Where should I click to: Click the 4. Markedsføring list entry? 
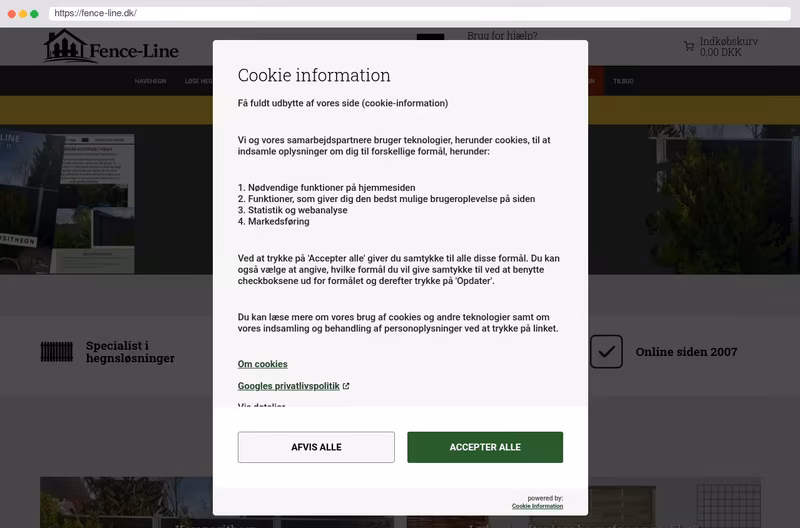pyautogui.click(x=273, y=221)
